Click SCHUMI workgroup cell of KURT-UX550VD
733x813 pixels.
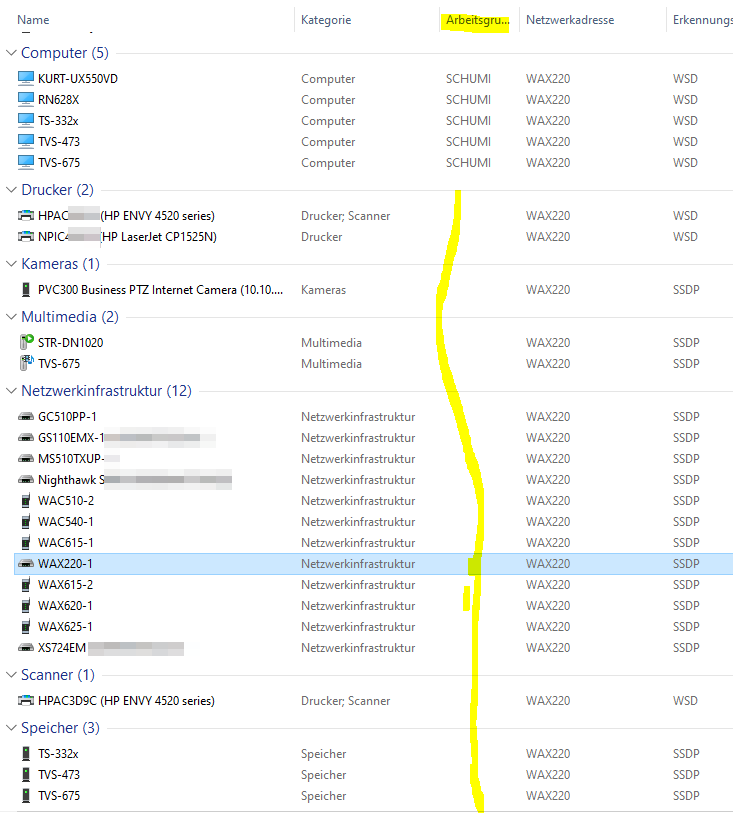point(468,78)
